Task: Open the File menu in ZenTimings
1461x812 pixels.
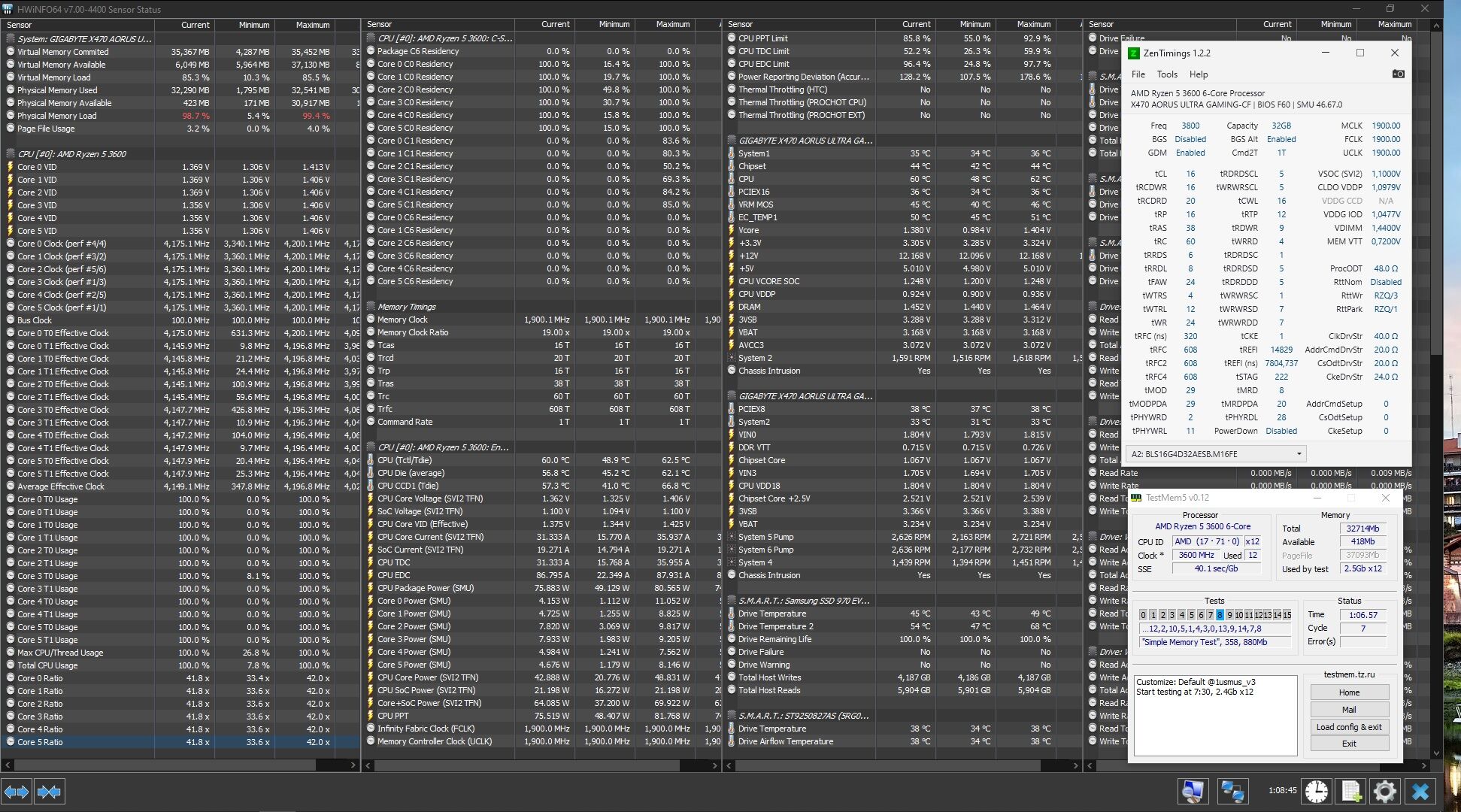Action: (x=1138, y=74)
